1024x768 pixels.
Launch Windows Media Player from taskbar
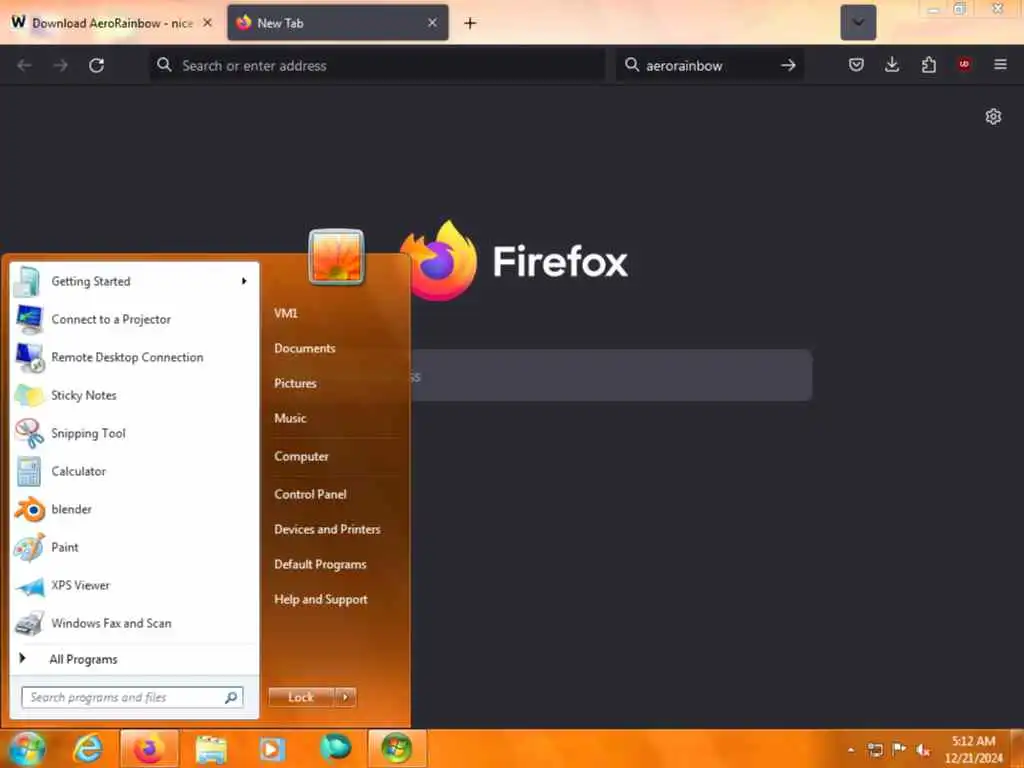(272, 748)
